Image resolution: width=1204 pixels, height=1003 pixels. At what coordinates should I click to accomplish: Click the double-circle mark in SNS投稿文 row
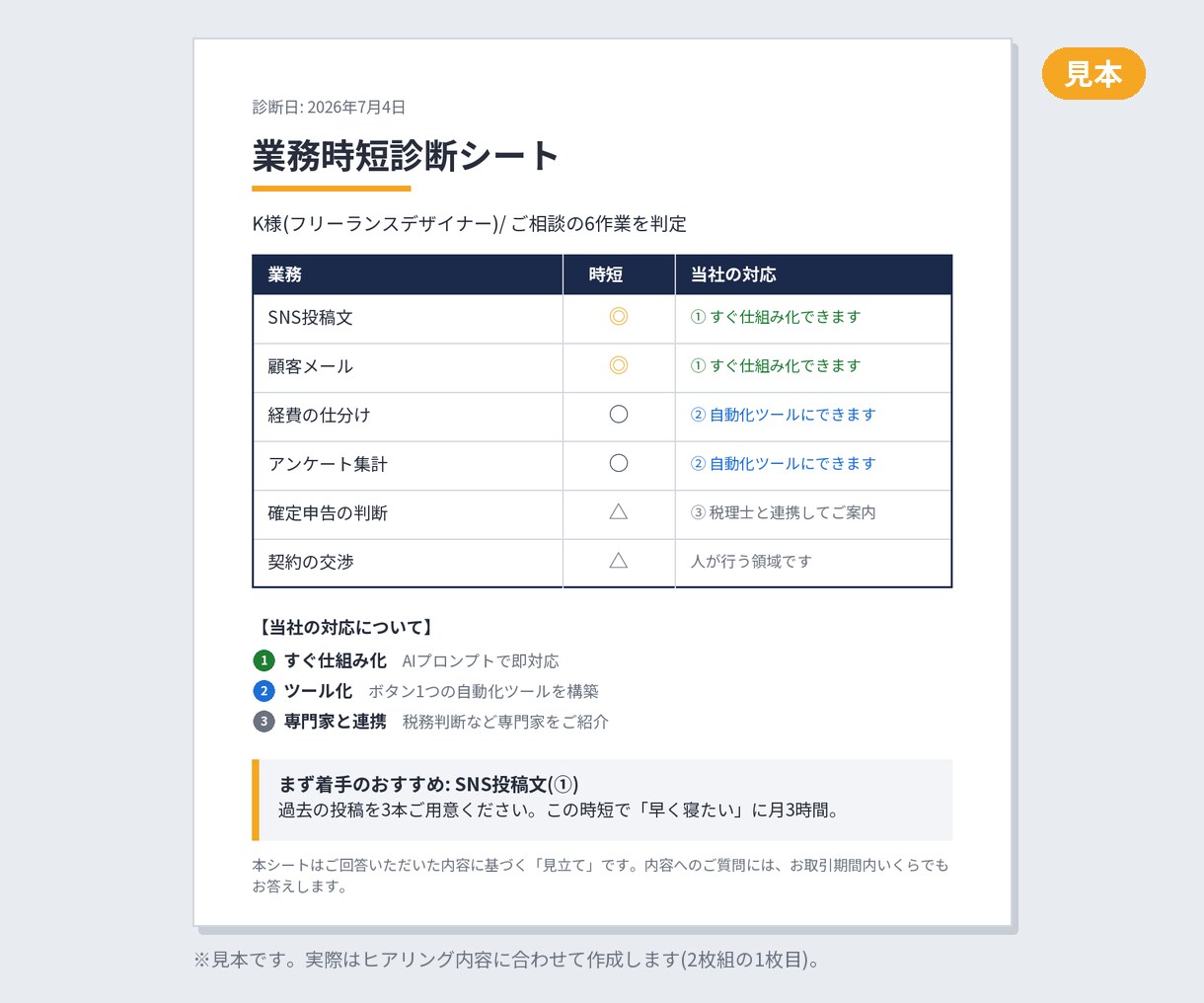coord(619,317)
